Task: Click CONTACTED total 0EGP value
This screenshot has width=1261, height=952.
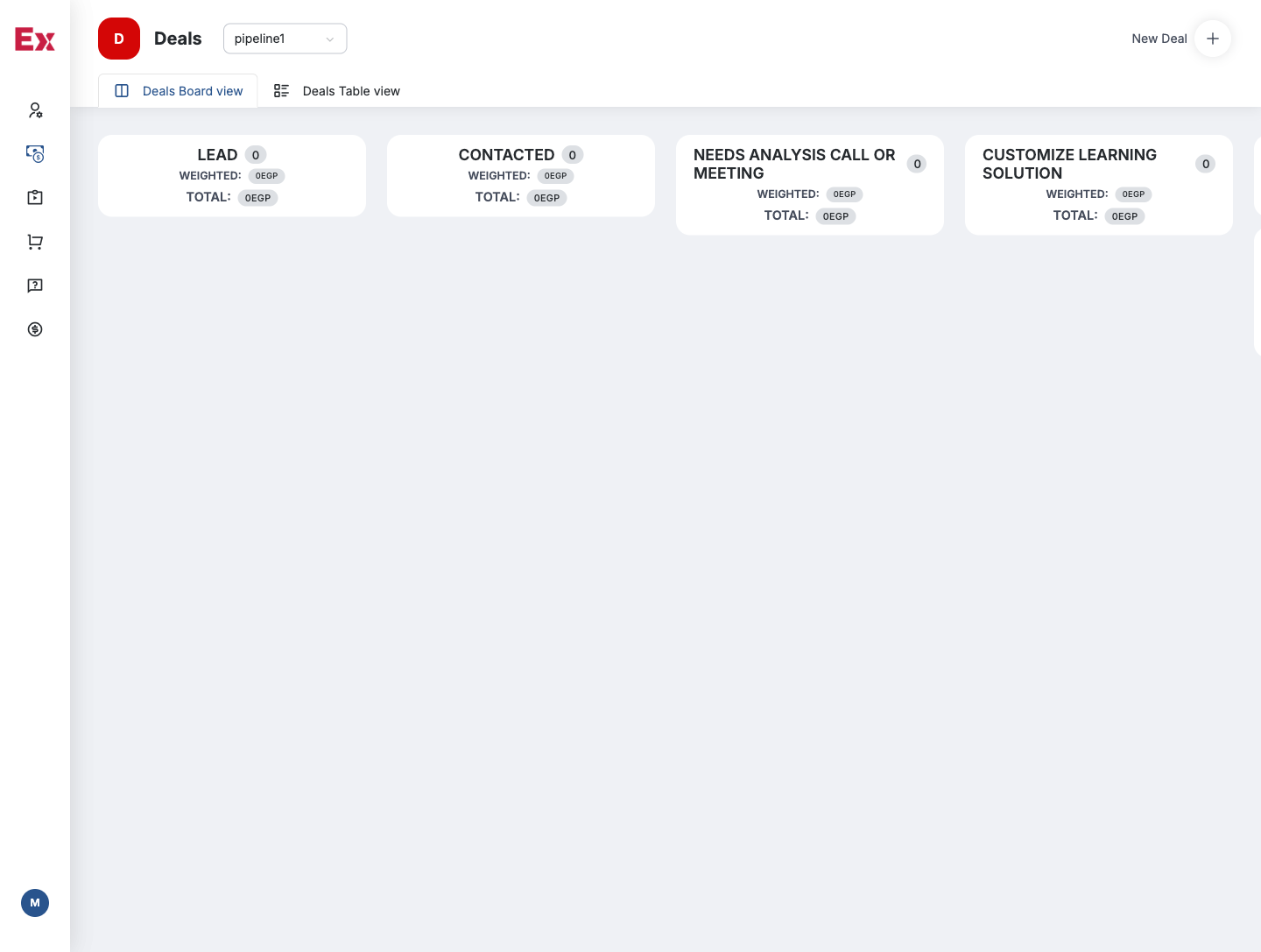Action: pyautogui.click(x=547, y=198)
